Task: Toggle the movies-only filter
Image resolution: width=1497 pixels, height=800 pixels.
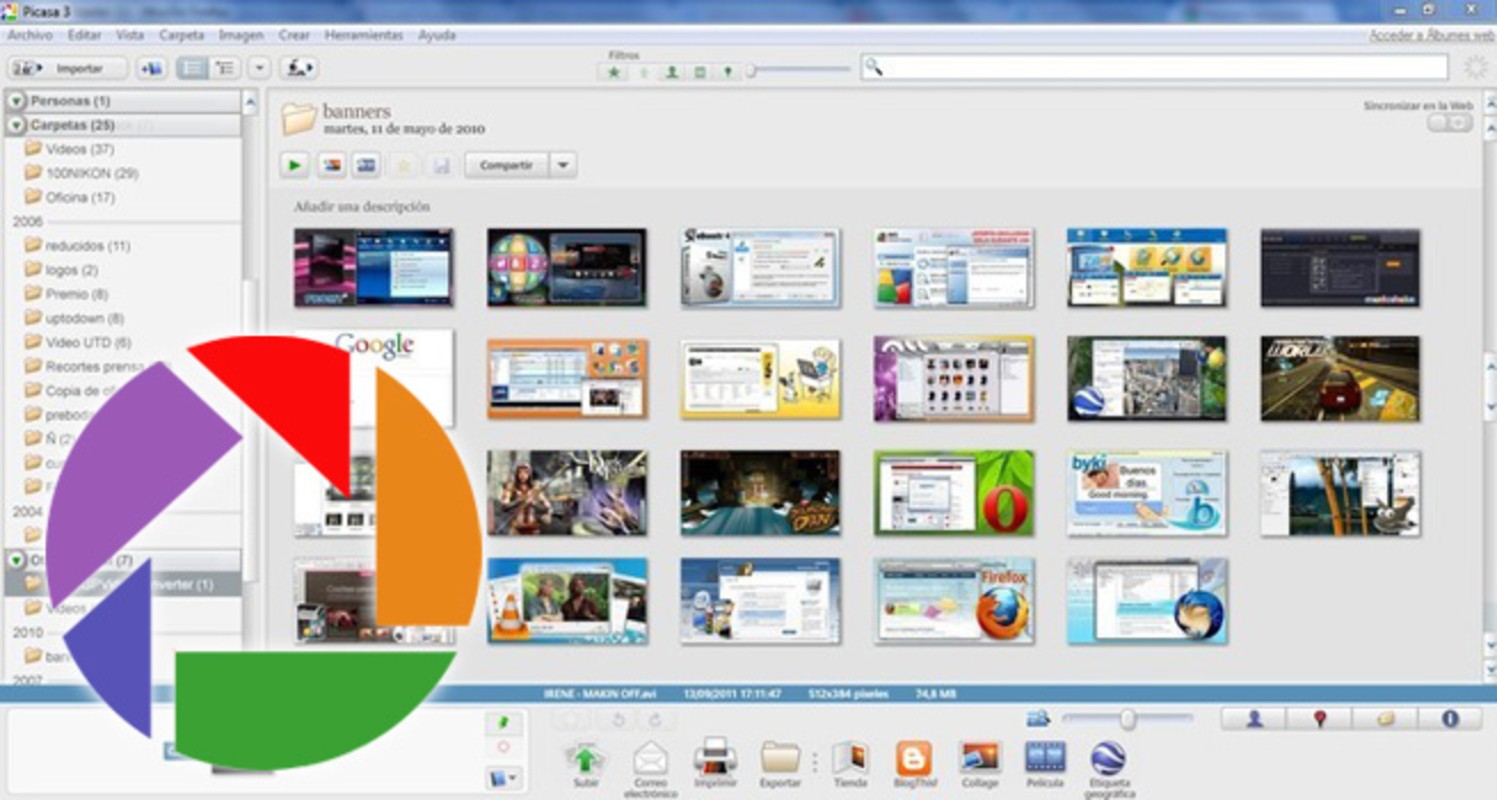Action: point(700,72)
